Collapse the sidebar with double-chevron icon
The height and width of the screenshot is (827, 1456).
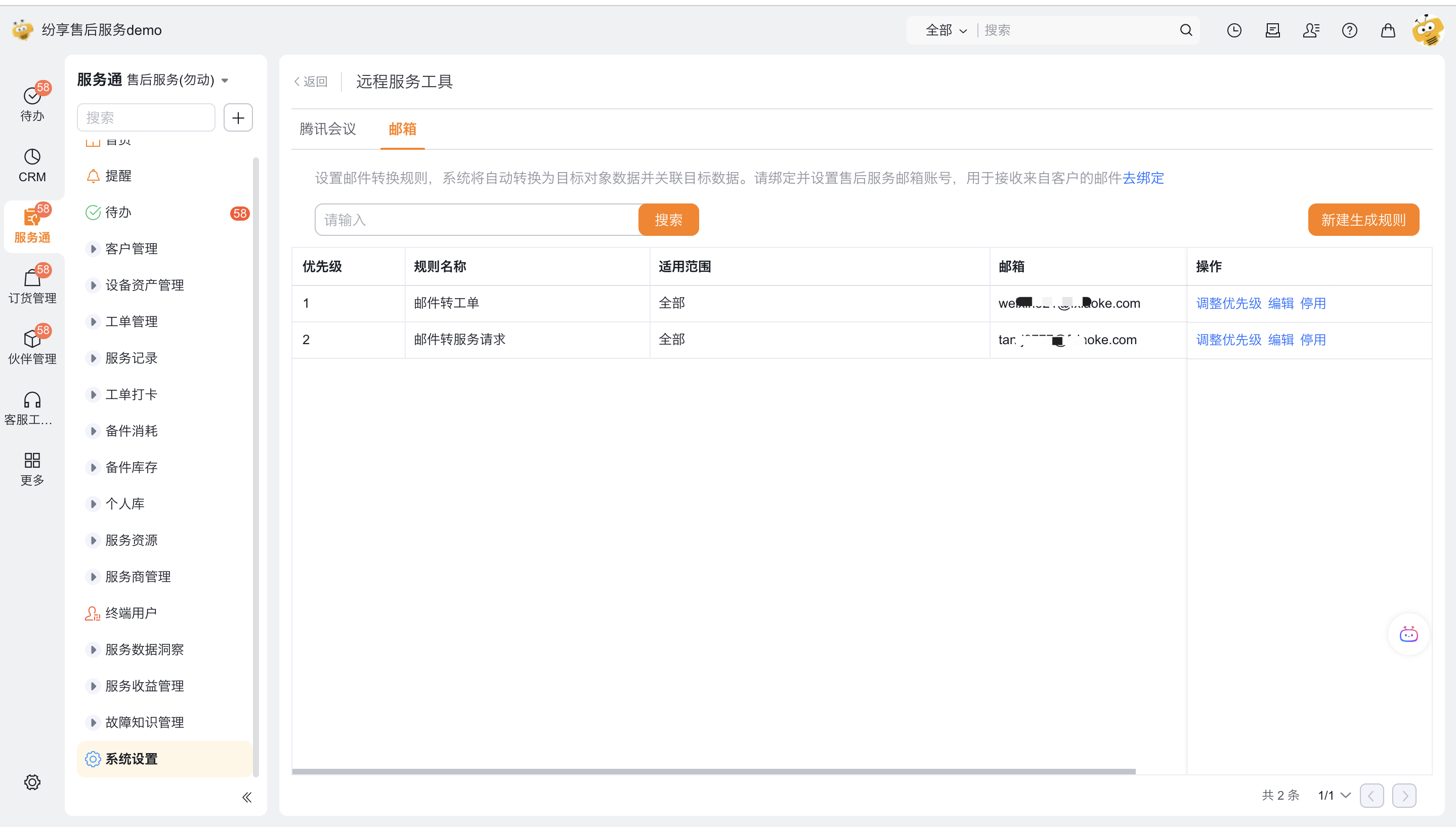point(247,797)
